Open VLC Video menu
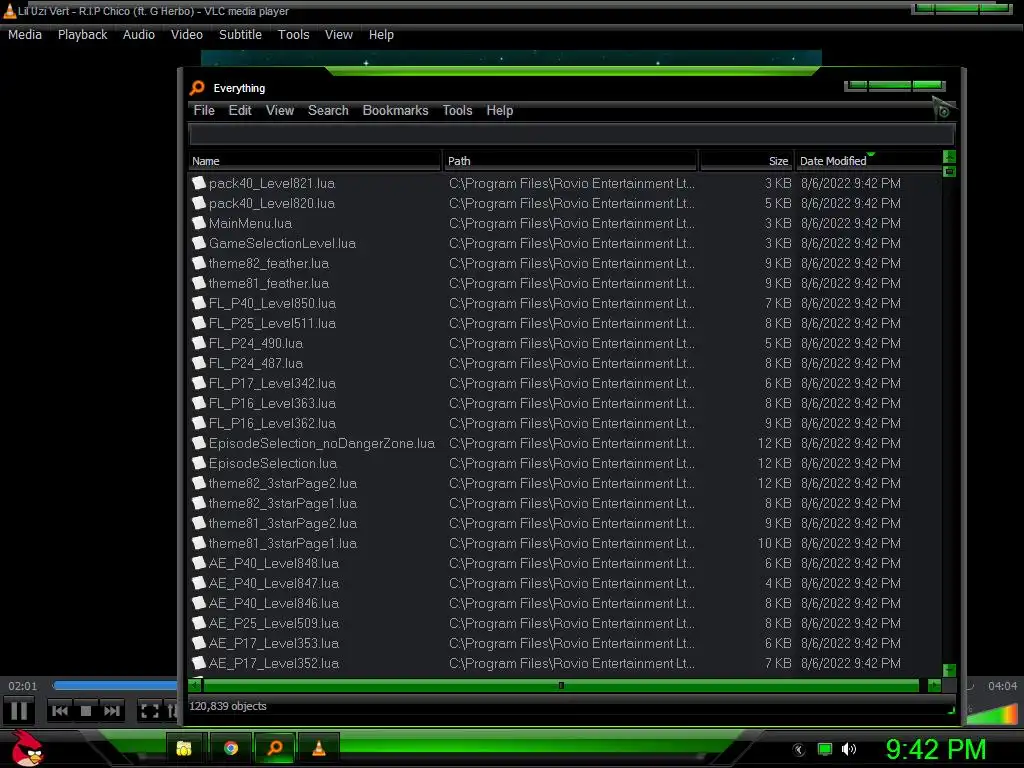Screen dimensions: 1024x768 [187, 35]
